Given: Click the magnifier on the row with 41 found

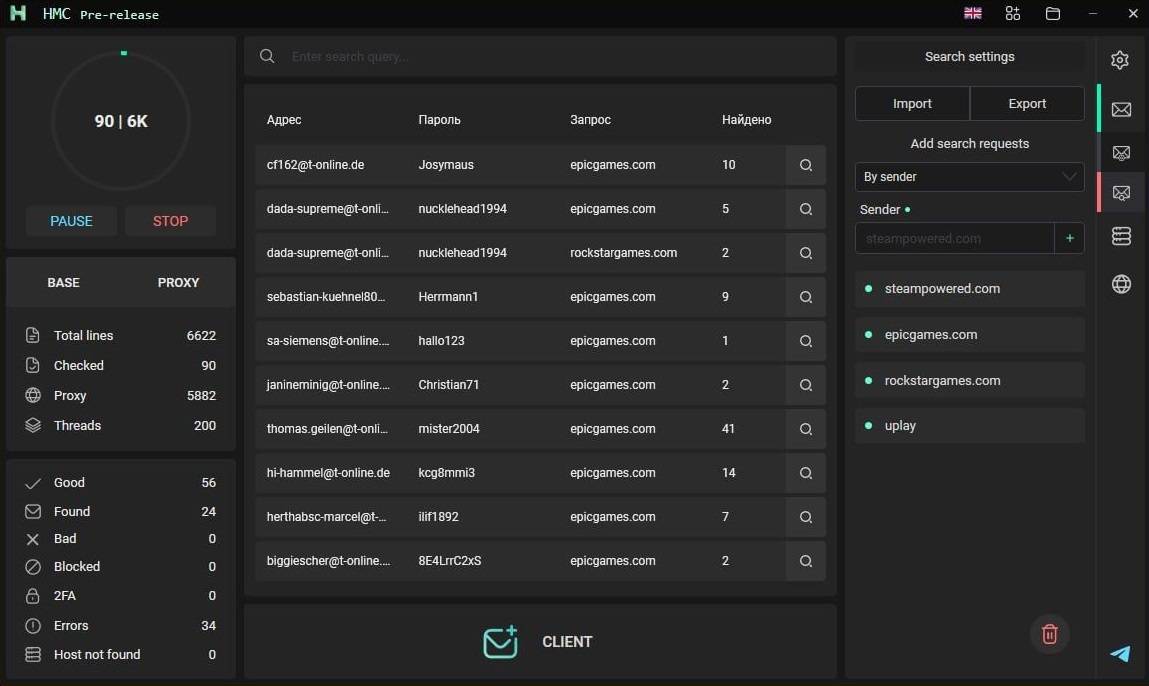Looking at the screenshot, I should (x=805, y=429).
